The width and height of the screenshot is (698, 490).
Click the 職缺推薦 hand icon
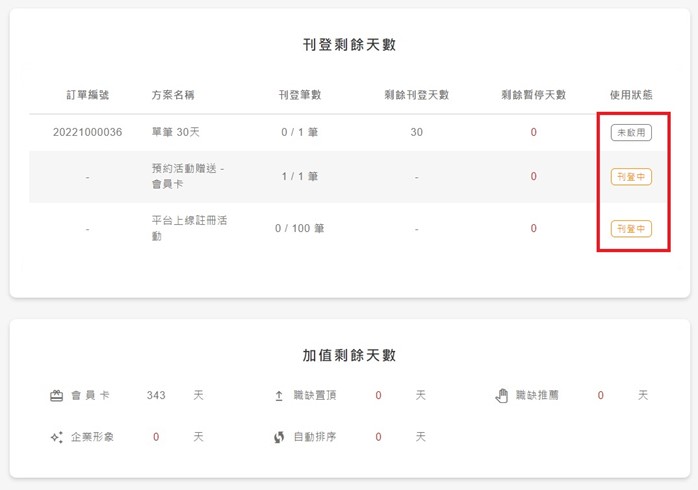pyautogui.click(x=502, y=395)
